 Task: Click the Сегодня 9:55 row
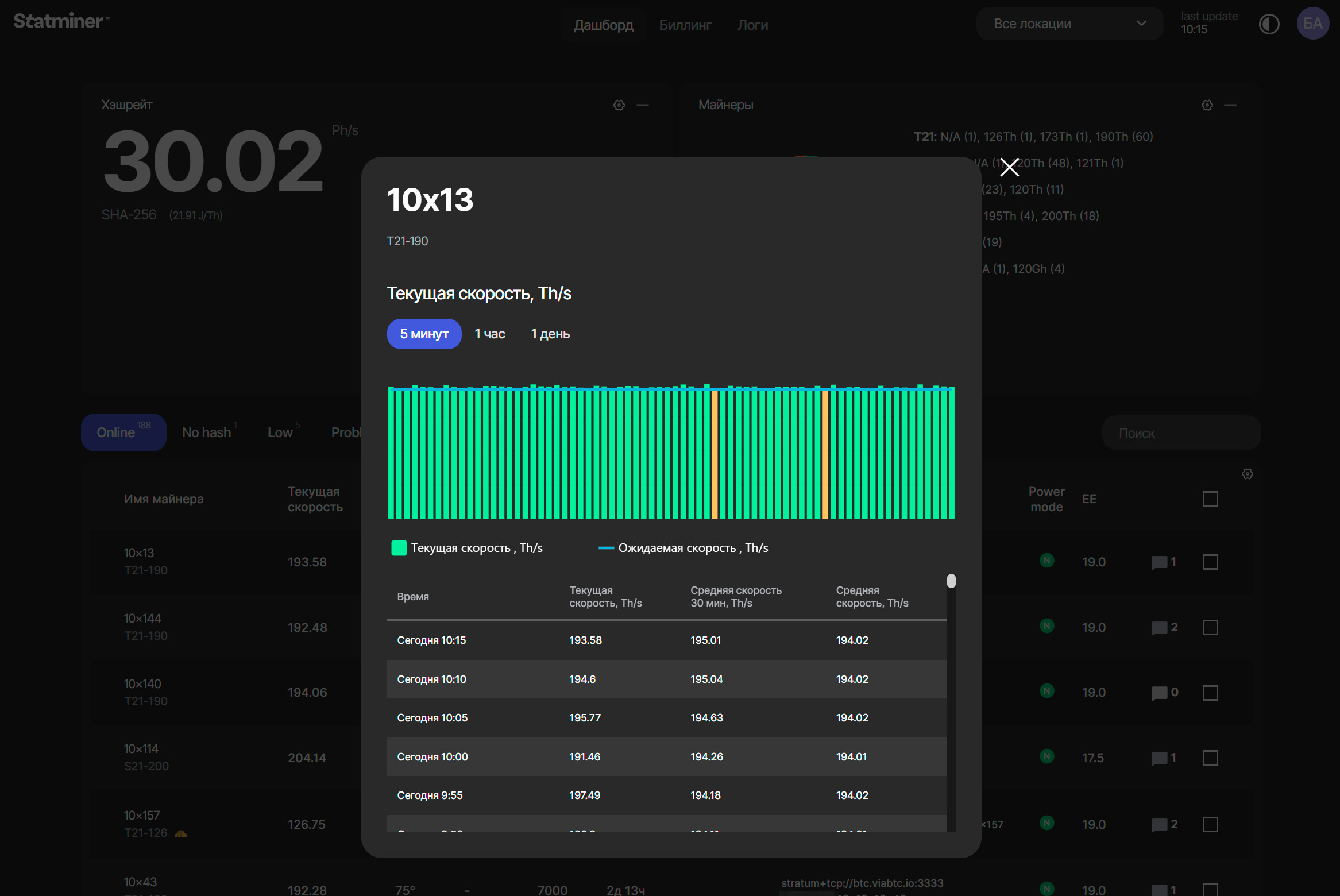pyautogui.click(x=667, y=795)
